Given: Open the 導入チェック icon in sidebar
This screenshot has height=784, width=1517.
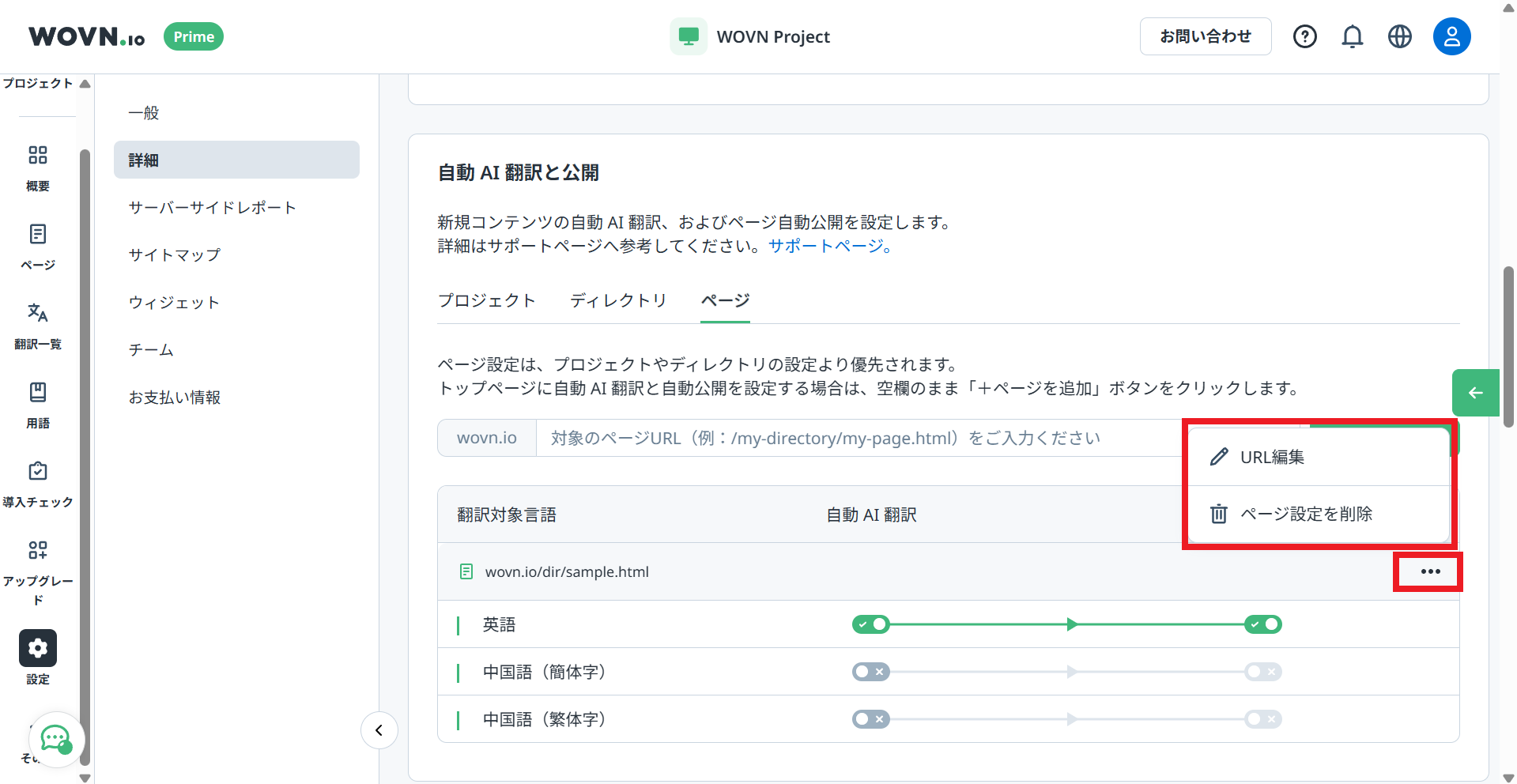Looking at the screenshot, I should [x=37, y=471].
